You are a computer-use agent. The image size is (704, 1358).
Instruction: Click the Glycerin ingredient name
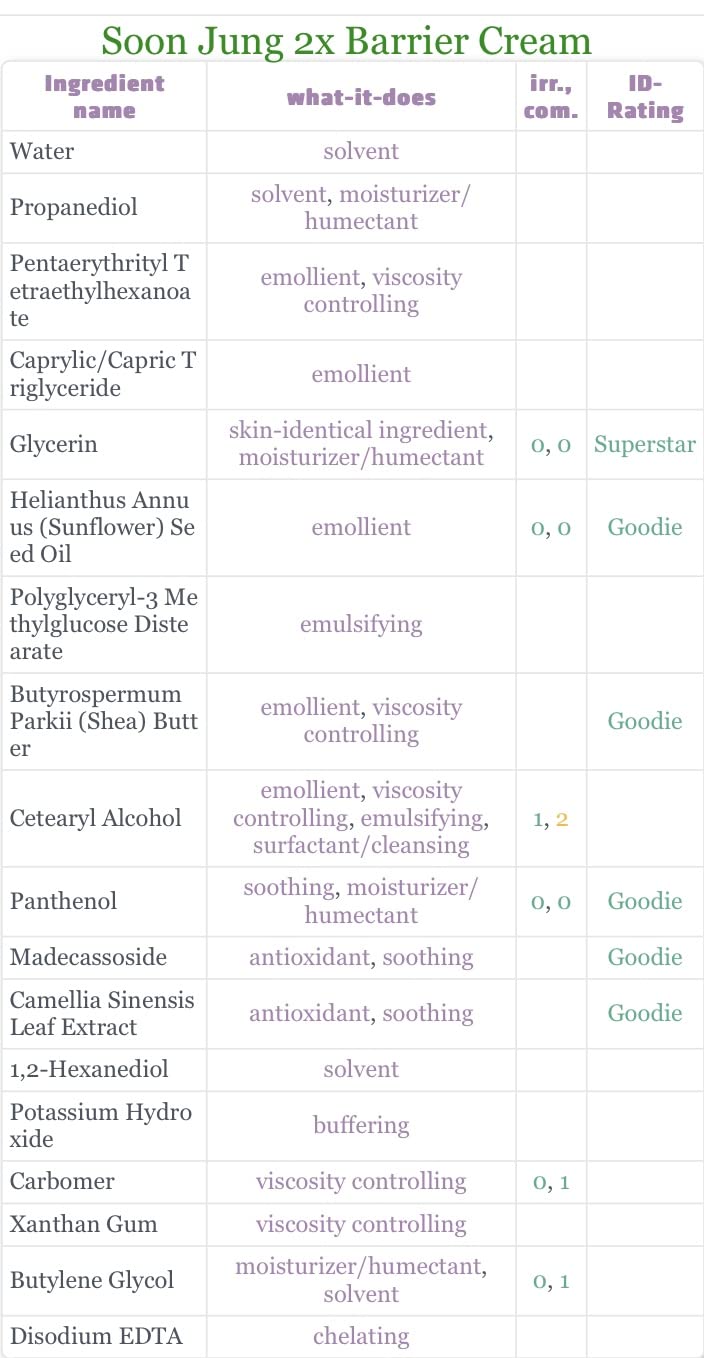pos(54,444)
